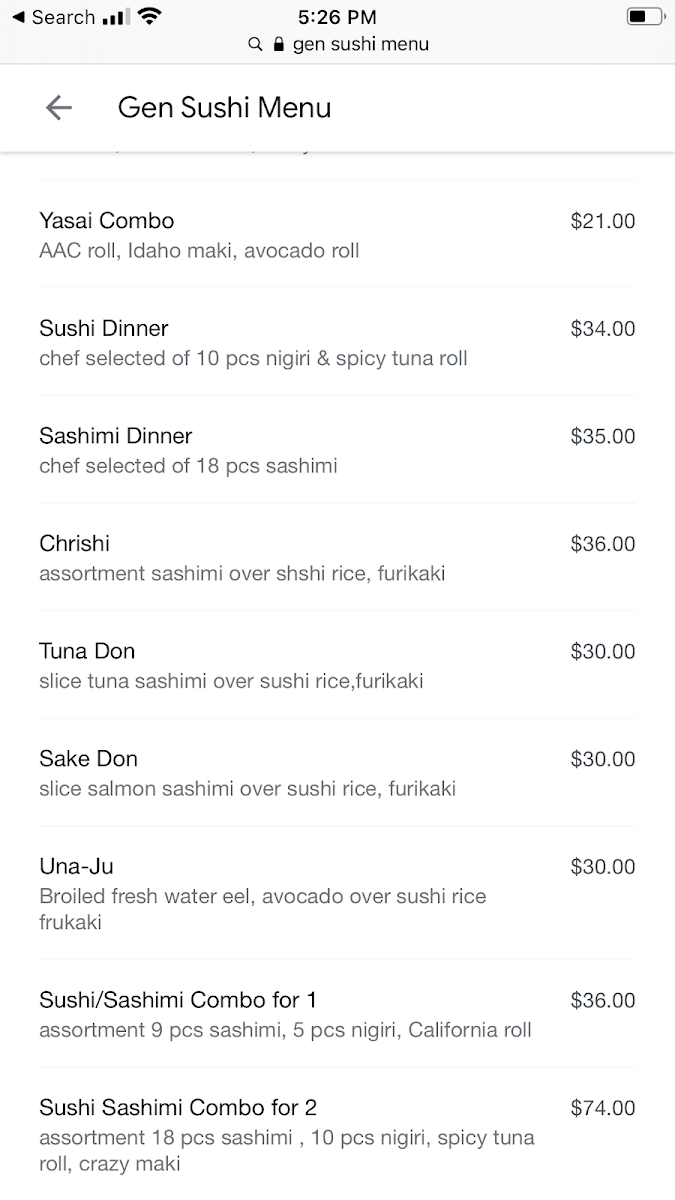Tap the Search back-to-app link in status bar
This screenshot has height=1200, width=675.
point(53,17)
